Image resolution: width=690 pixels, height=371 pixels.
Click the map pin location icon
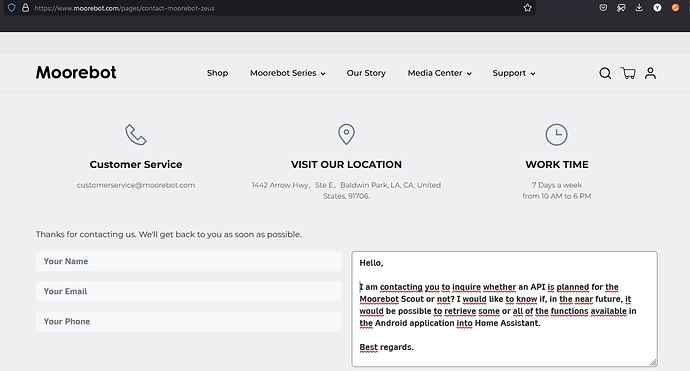pyautogui.click(x=346, y=134)
